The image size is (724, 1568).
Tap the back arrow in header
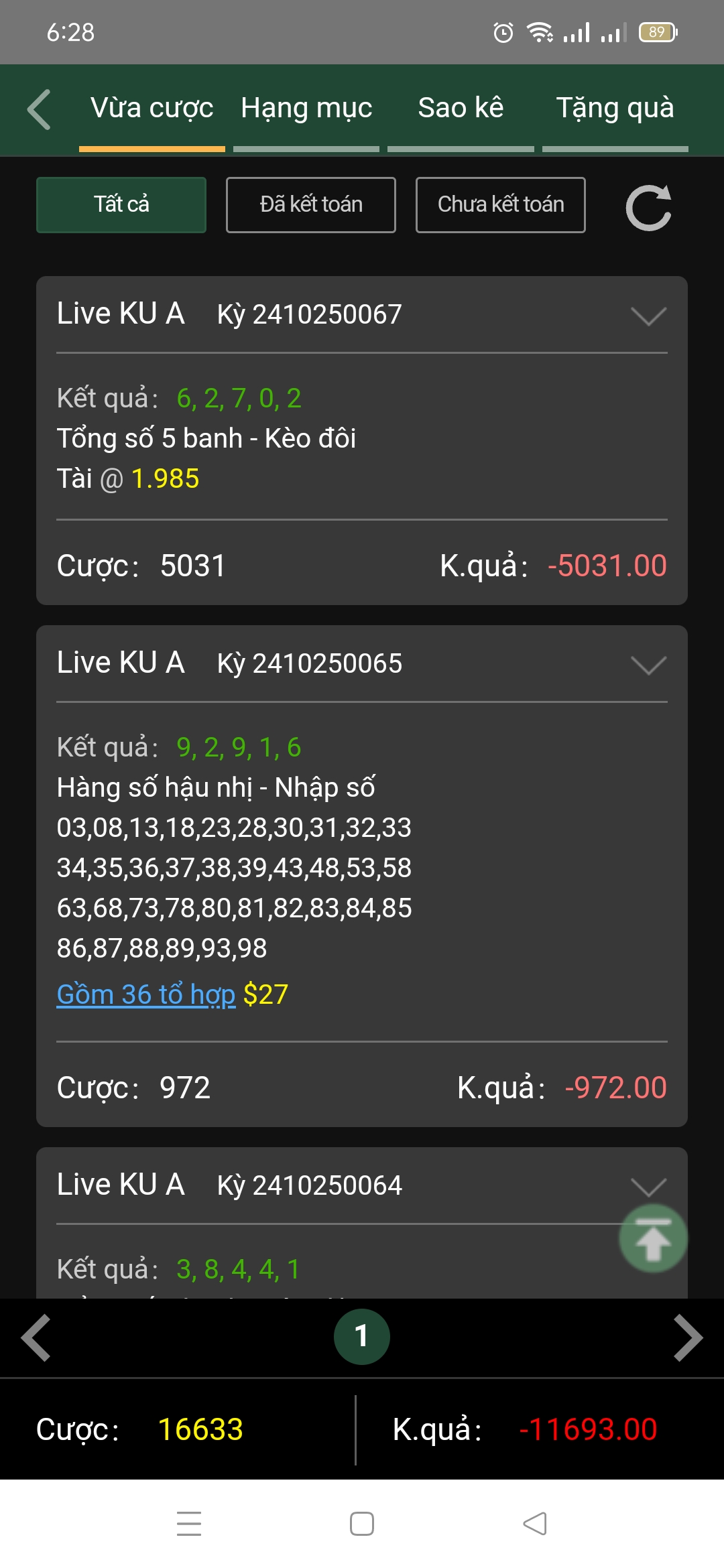click(x=39, y=109)
